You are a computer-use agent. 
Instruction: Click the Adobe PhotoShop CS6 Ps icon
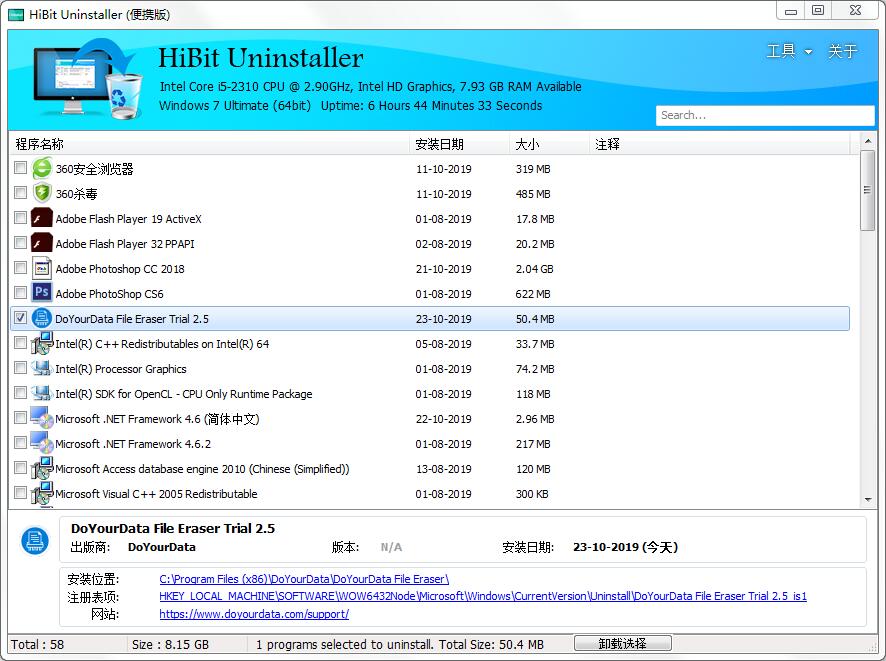[42, 293]
